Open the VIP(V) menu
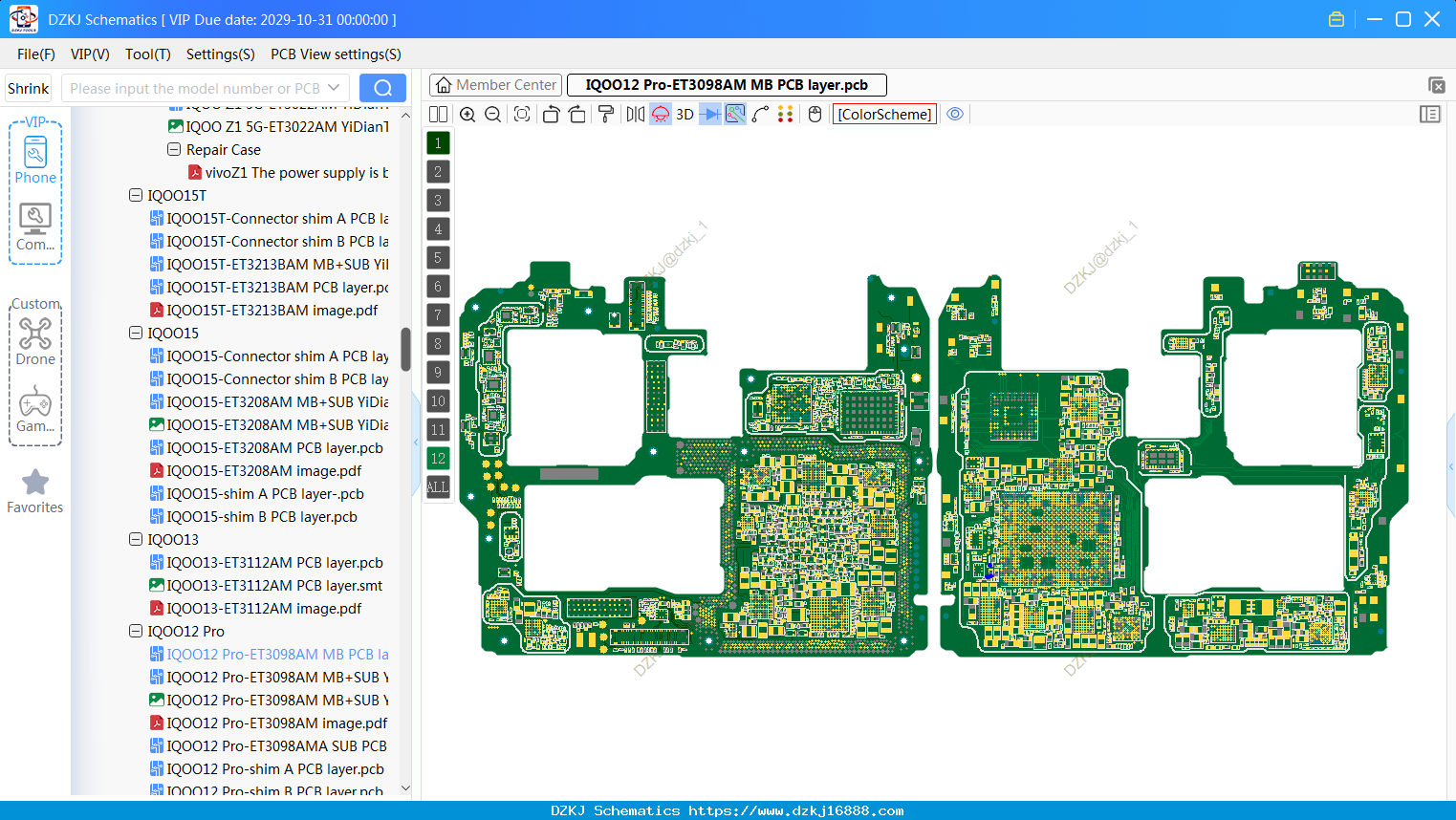Image resolution: width=1456 pixels, height=820 pixels. pyautogui.click(x=90, y=54)
